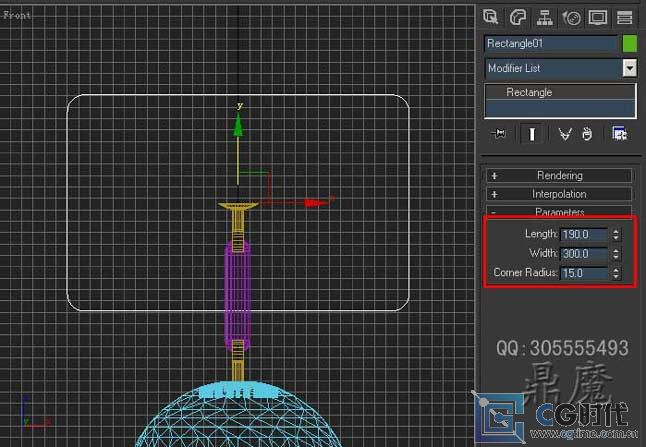646x447 pixels.
Task: Switch to the Modify panel tab
Action: [x=518, y=16]
